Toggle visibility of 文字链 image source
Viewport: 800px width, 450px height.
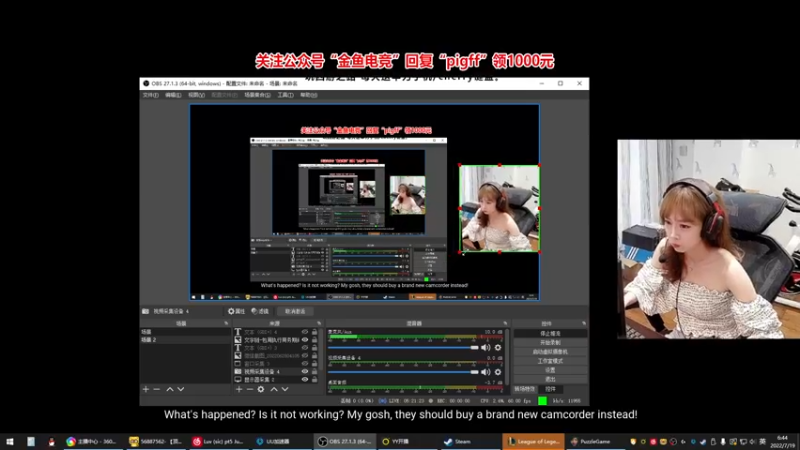pyautogui.click(x=305, y=340)
